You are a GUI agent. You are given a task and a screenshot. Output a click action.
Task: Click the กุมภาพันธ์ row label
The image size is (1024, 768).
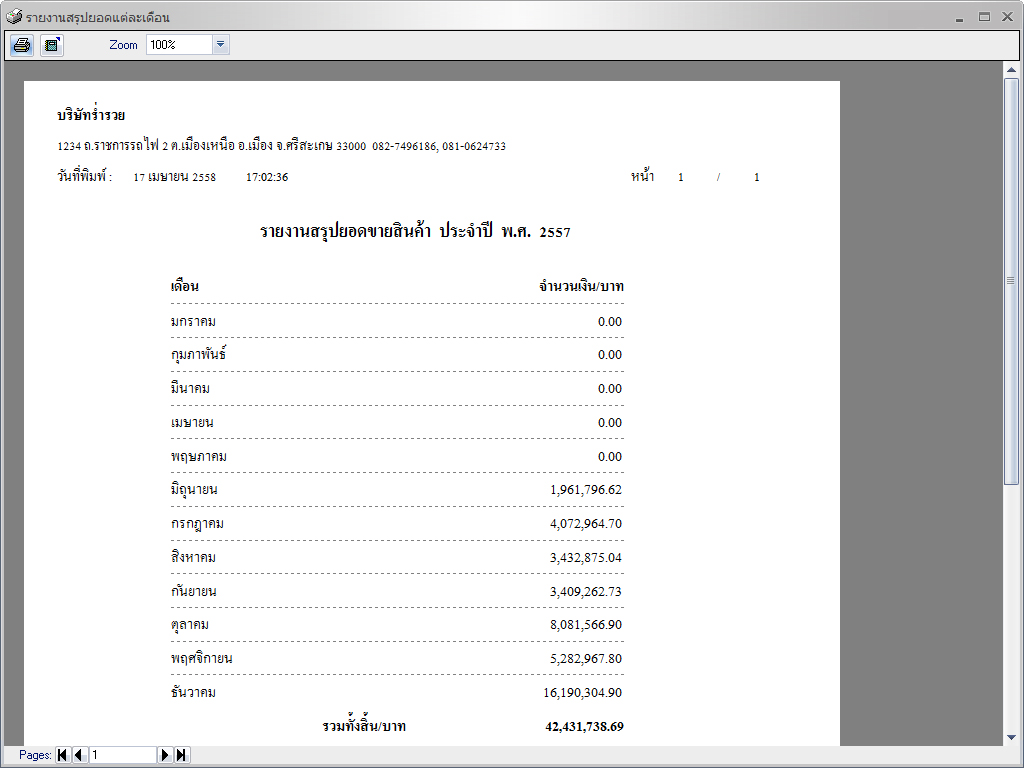199,355
